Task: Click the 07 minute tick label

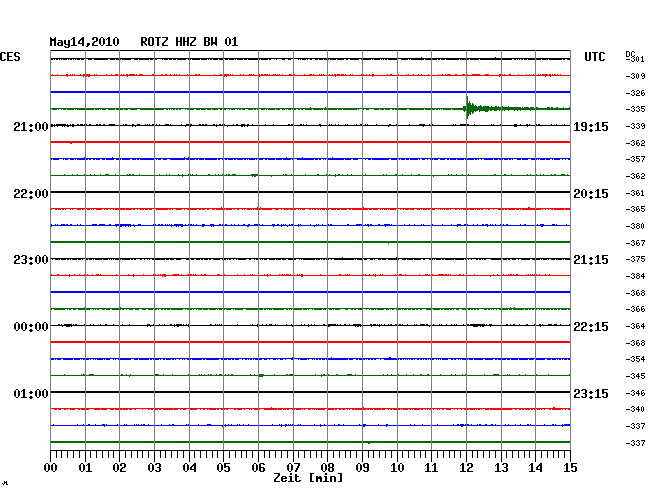Action: (293, 468)
